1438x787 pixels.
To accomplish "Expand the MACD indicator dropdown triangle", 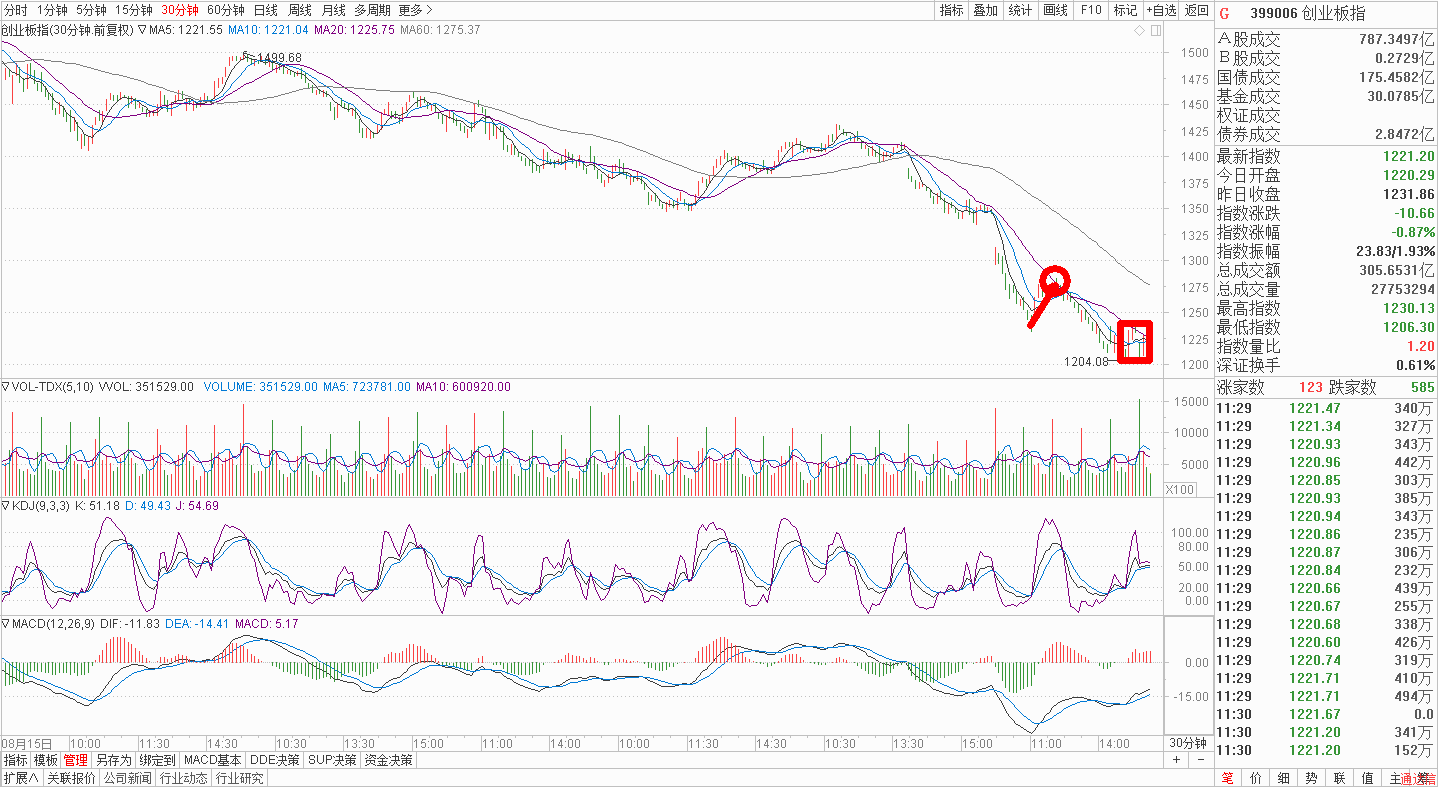I will [5, 625].
